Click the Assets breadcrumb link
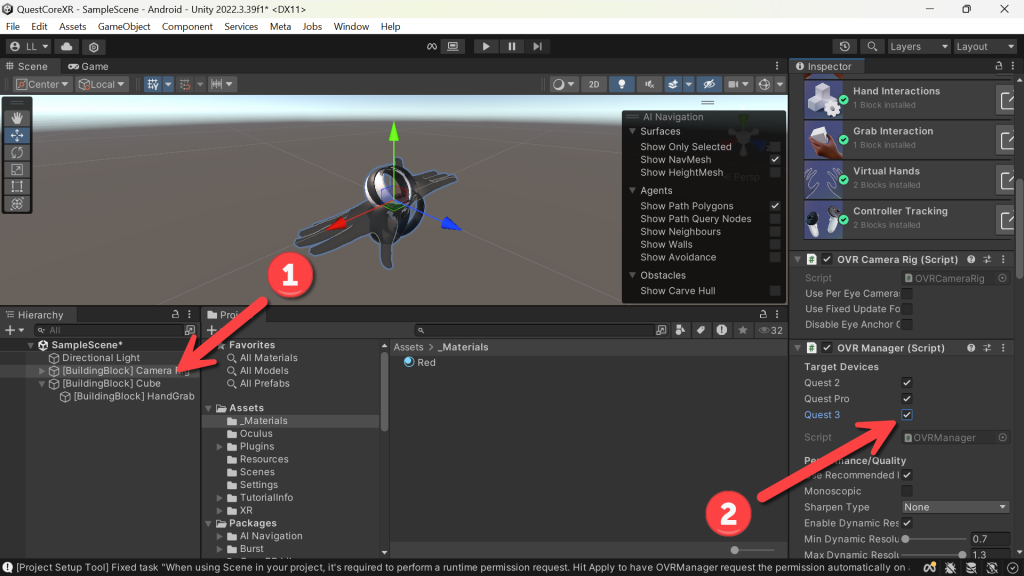Screen dimensions: 1024x576 [408, 347]
